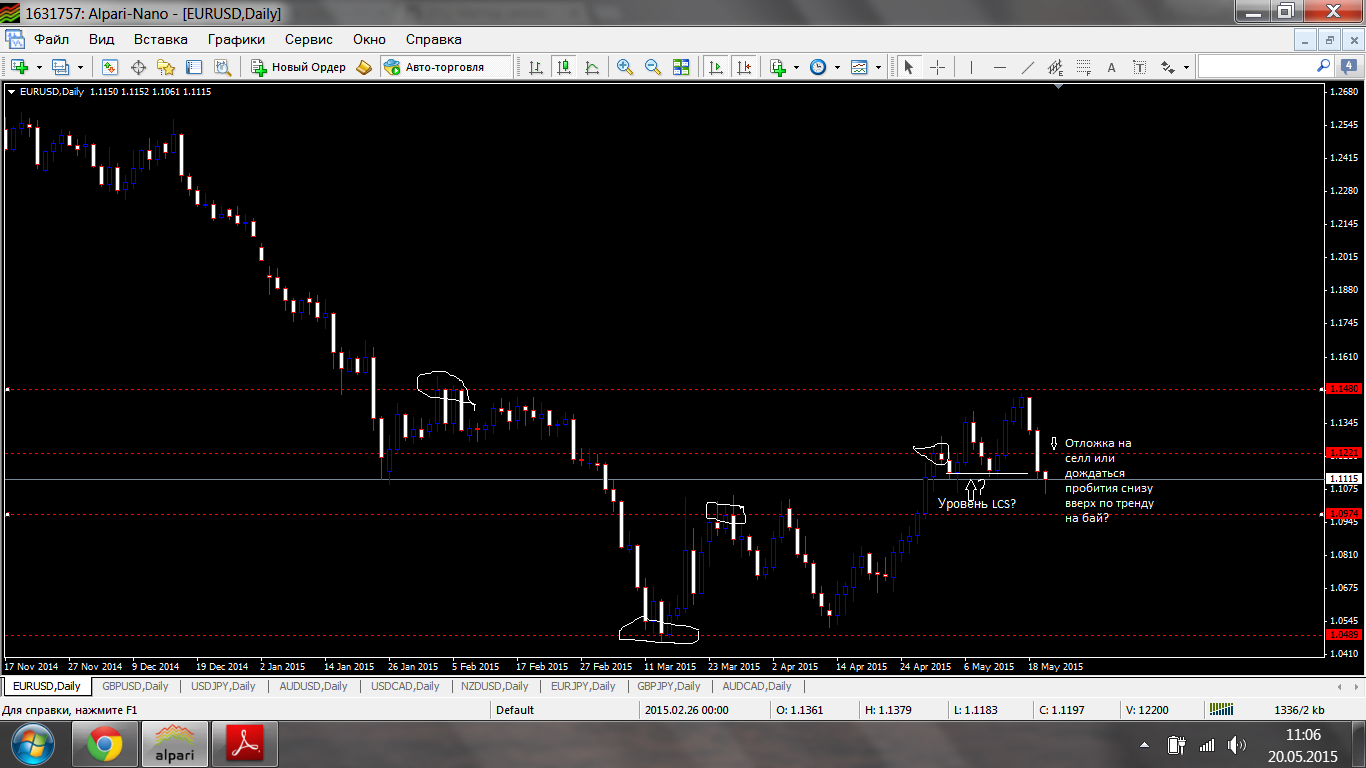Open the Market Watch window icon
This screenshot has height=768, width=1366.
click(x=110, y=67)
